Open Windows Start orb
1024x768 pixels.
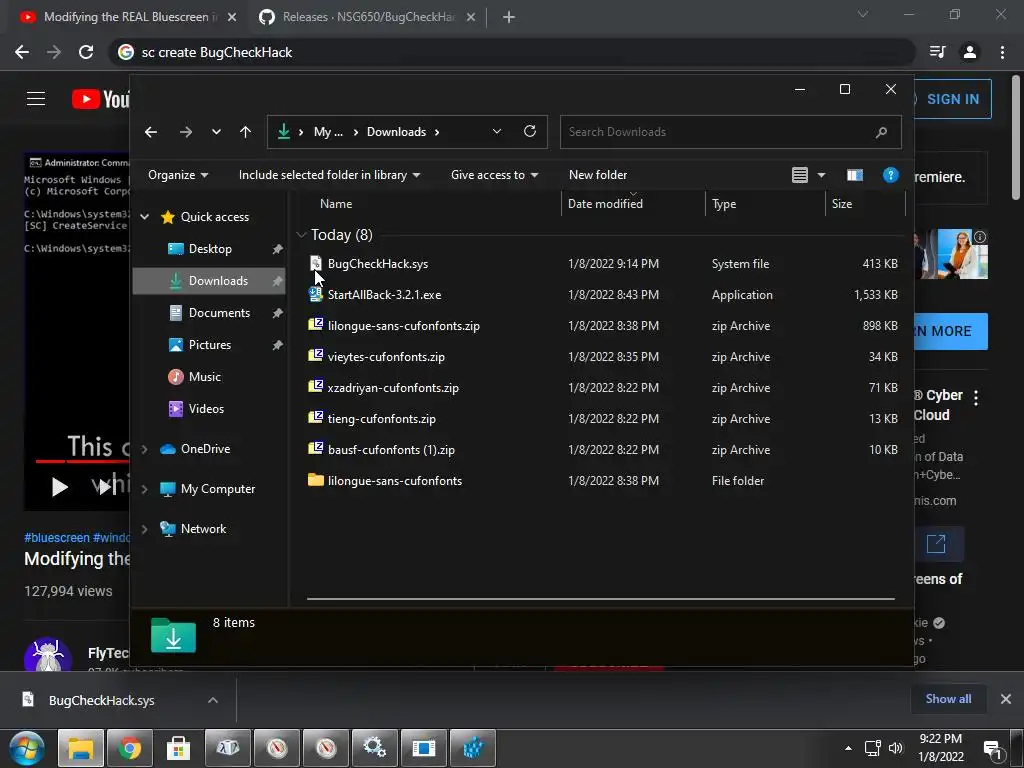[x=27, y=748]
